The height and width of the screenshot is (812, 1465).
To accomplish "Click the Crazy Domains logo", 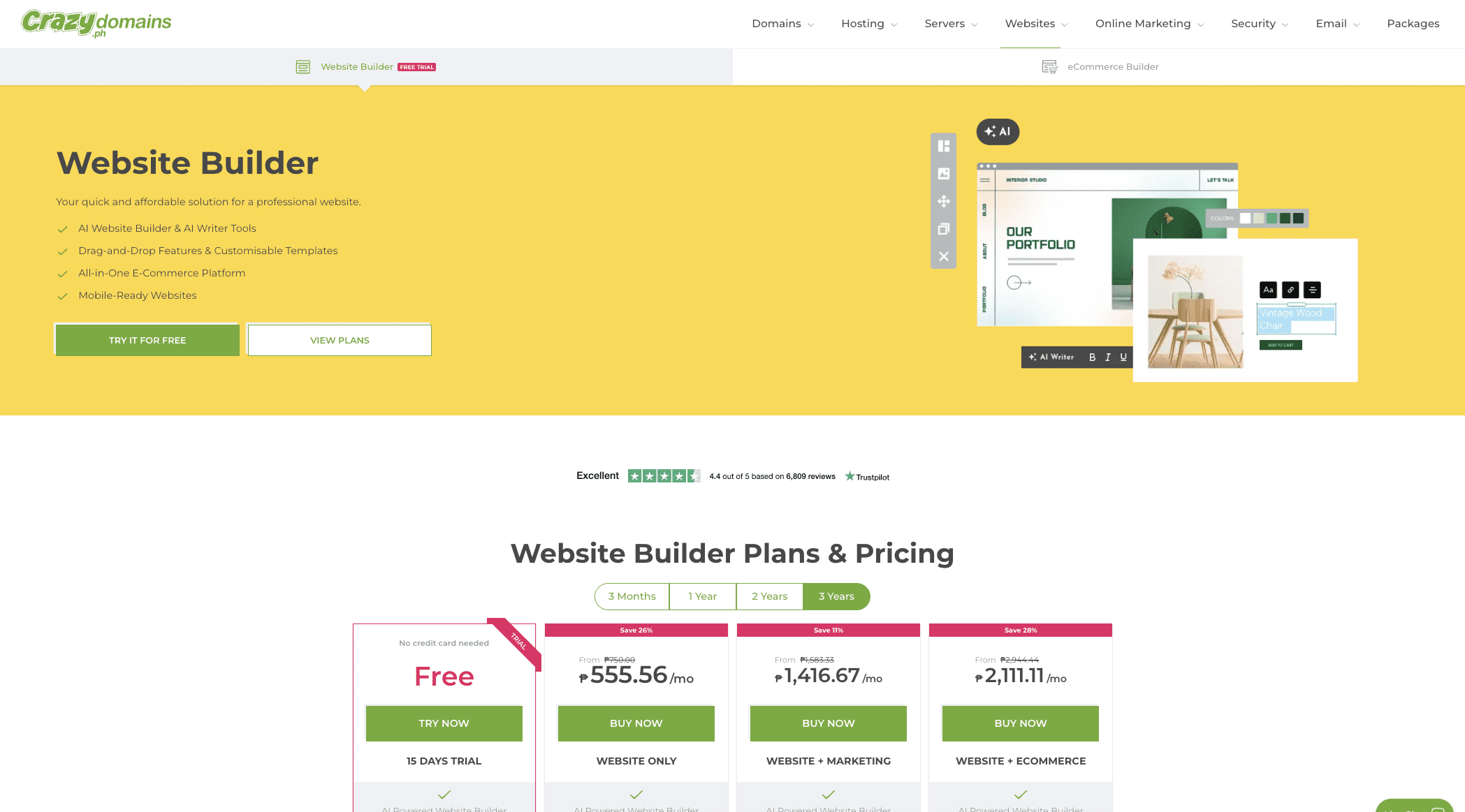I will 96,23.
